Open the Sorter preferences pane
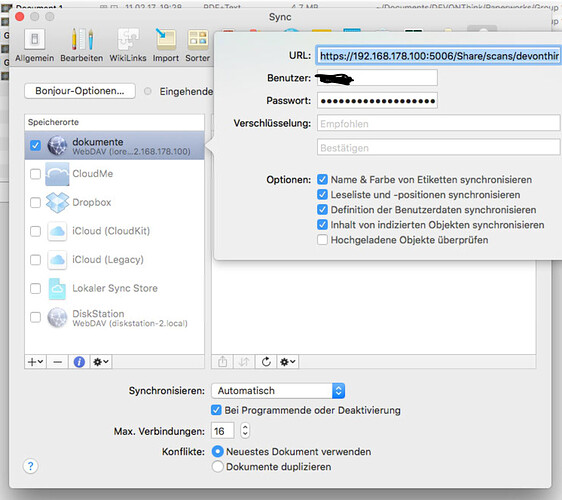 point(197,46)
